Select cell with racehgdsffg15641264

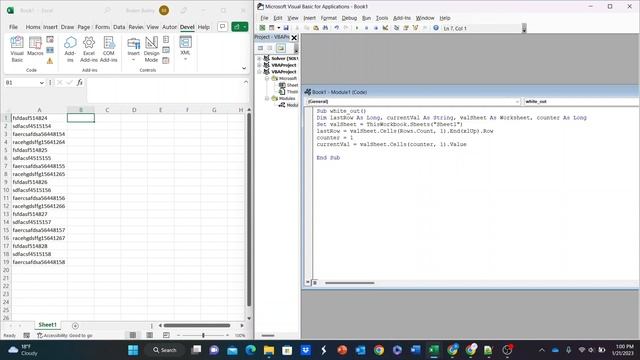click(39, 142)
